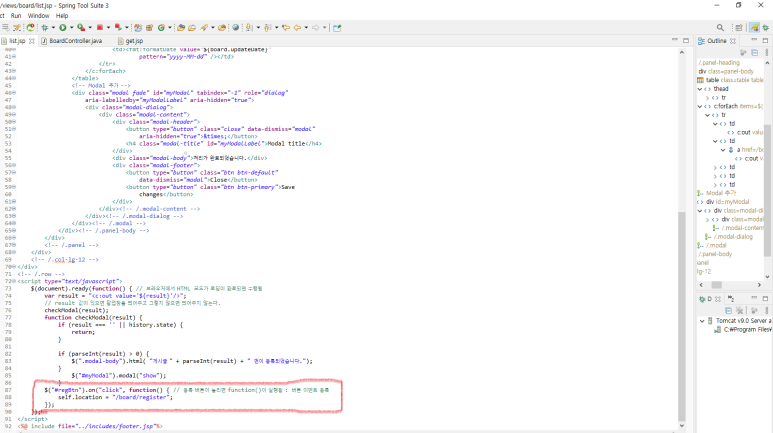Viewport: 773px width, 433px height.
Task: Click the New Java Package icon
Action: [149, 28]
